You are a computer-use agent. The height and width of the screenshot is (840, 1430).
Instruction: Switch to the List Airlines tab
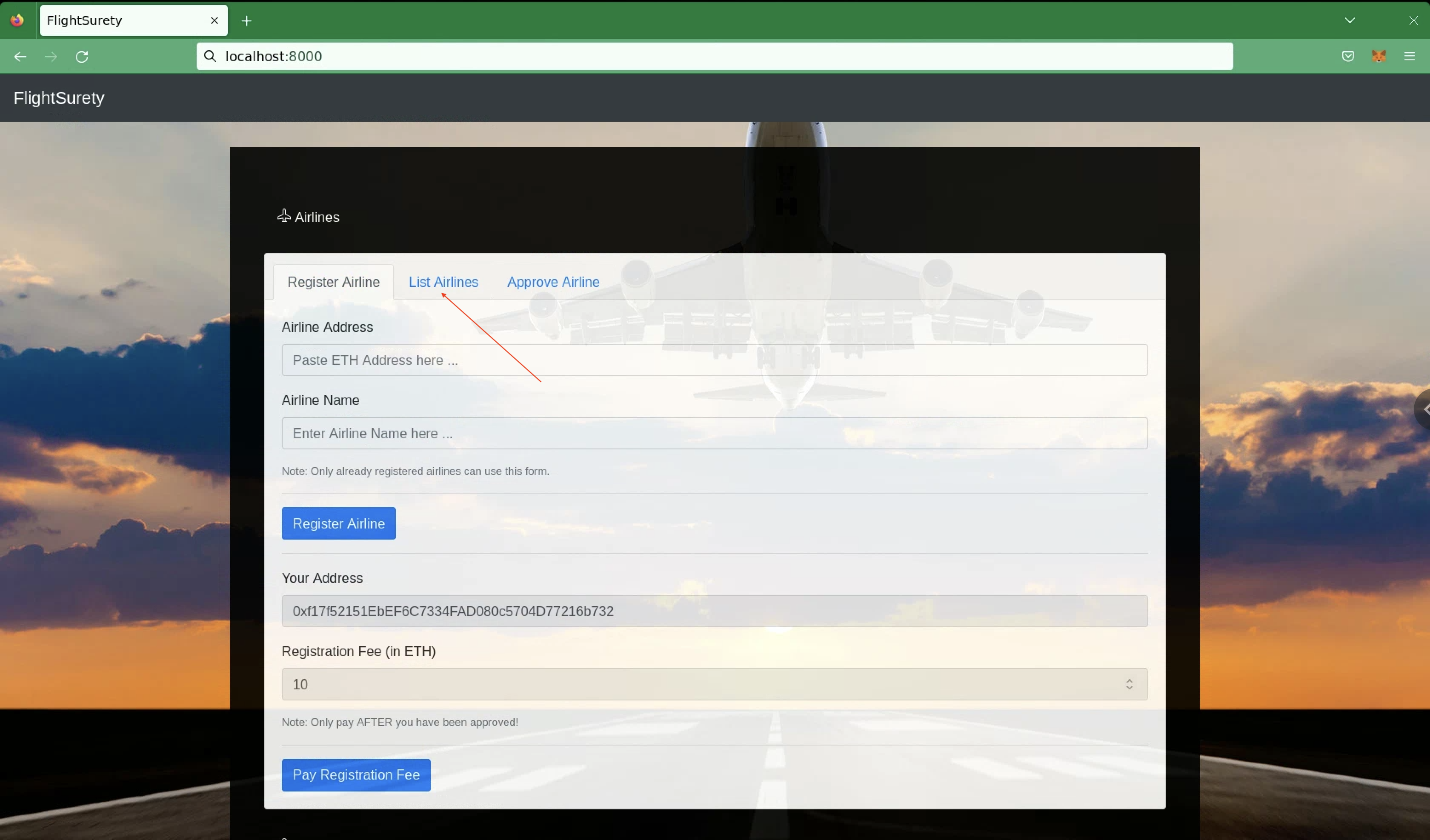tap(443, 282)
